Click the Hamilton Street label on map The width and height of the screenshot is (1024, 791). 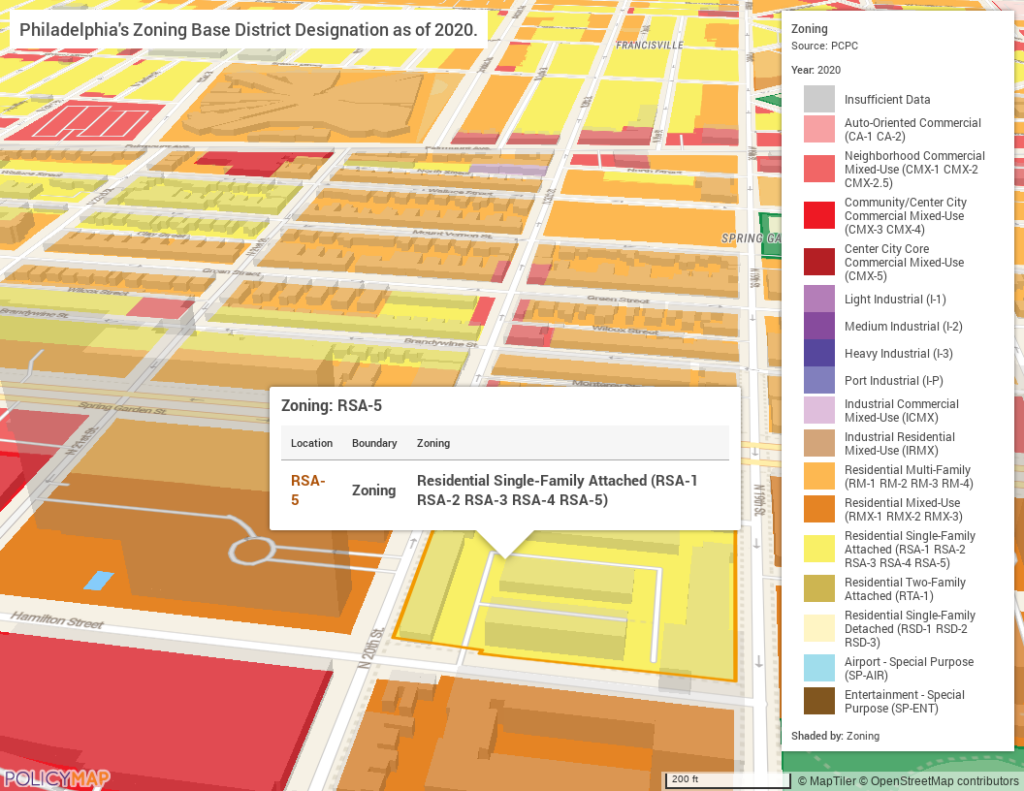(x=57, y=620)
